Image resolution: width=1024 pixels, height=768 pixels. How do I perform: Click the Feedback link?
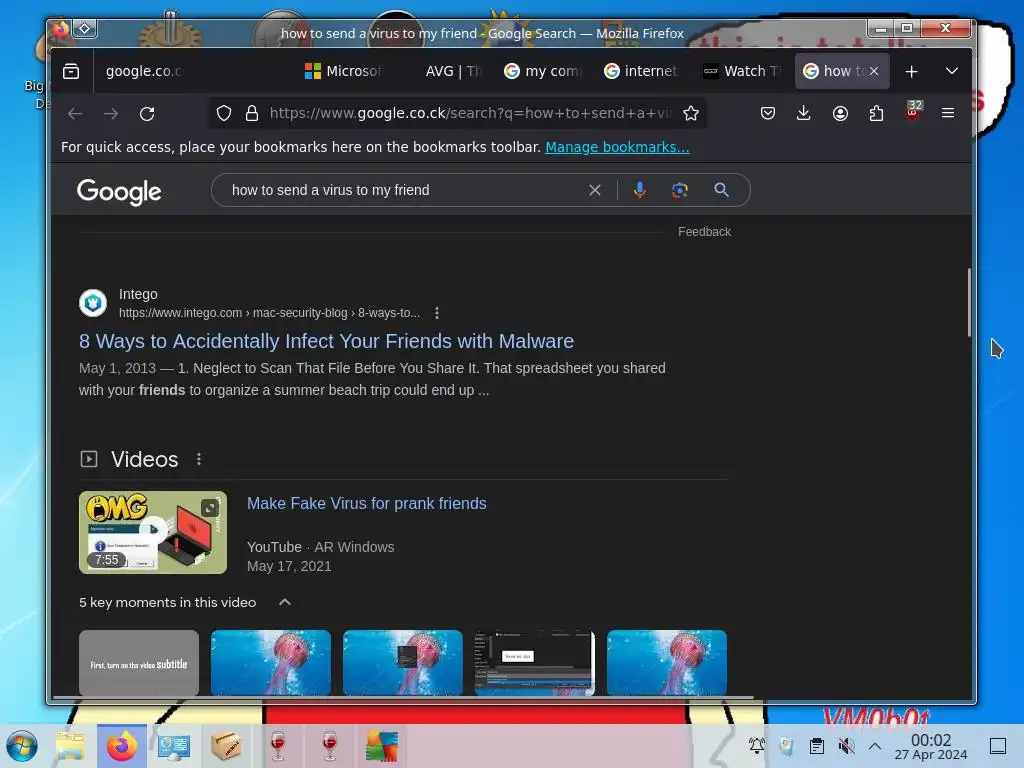click(x=704, y=232)
